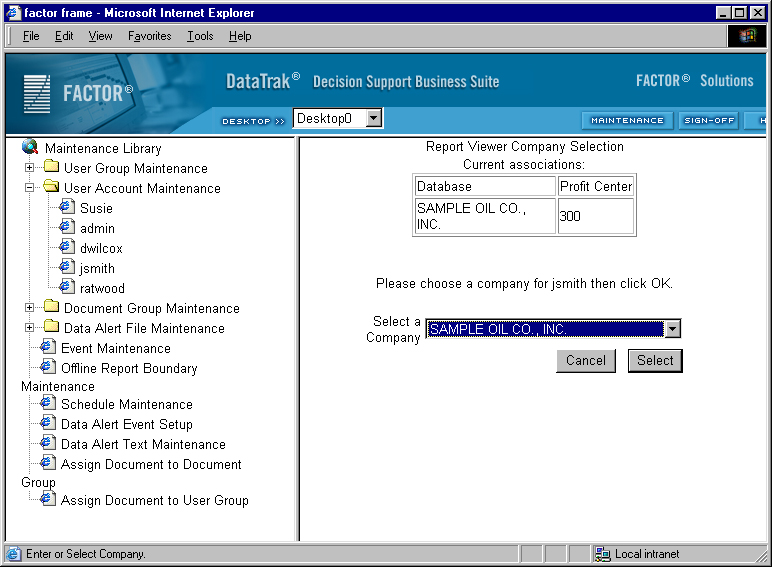772x567 pixels.
Task: Click the Sign-Off header button
Action: pyautogui.click(x=709, y=120)
